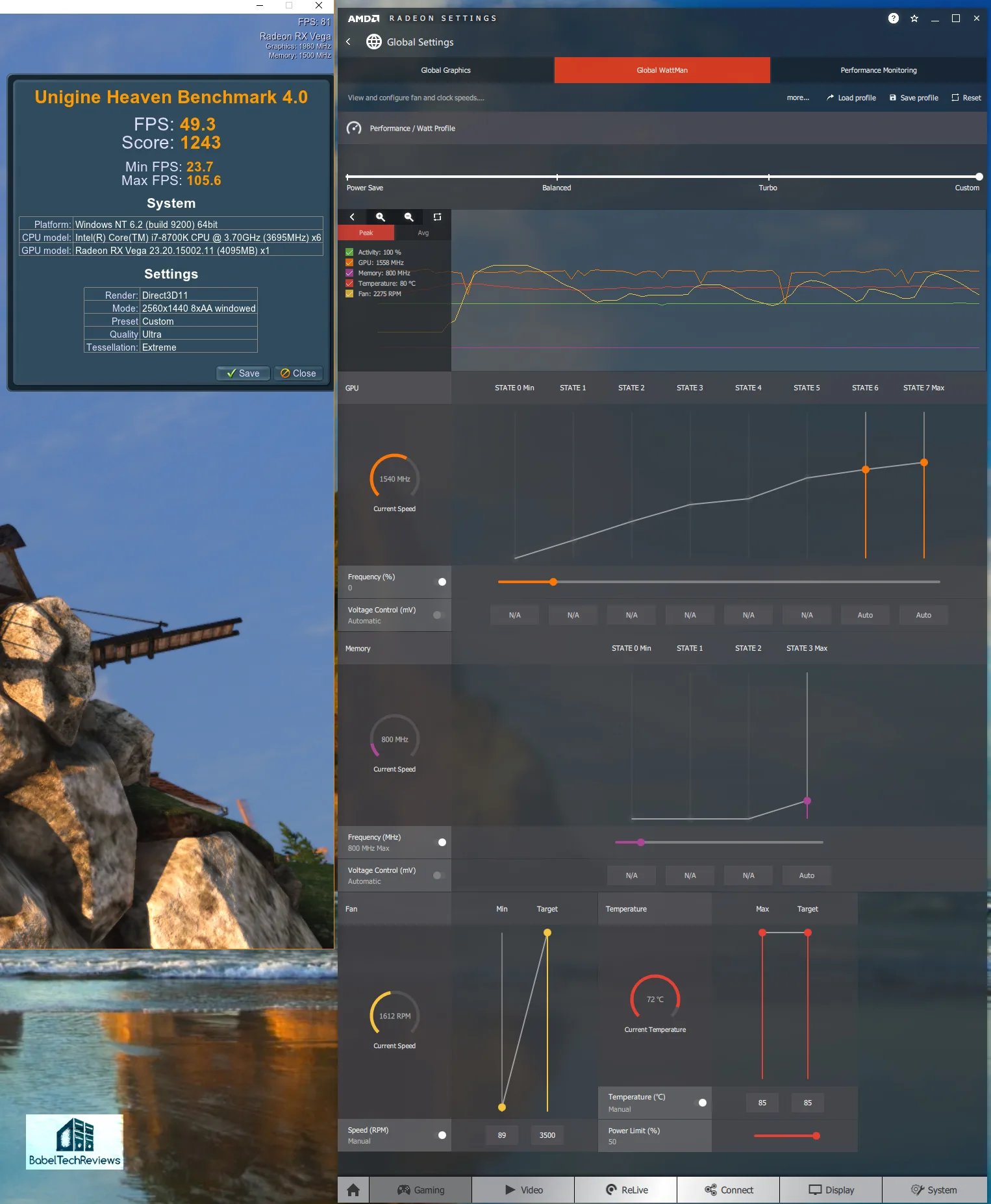Click the GPU STATE 7 Max curve point

924,462
